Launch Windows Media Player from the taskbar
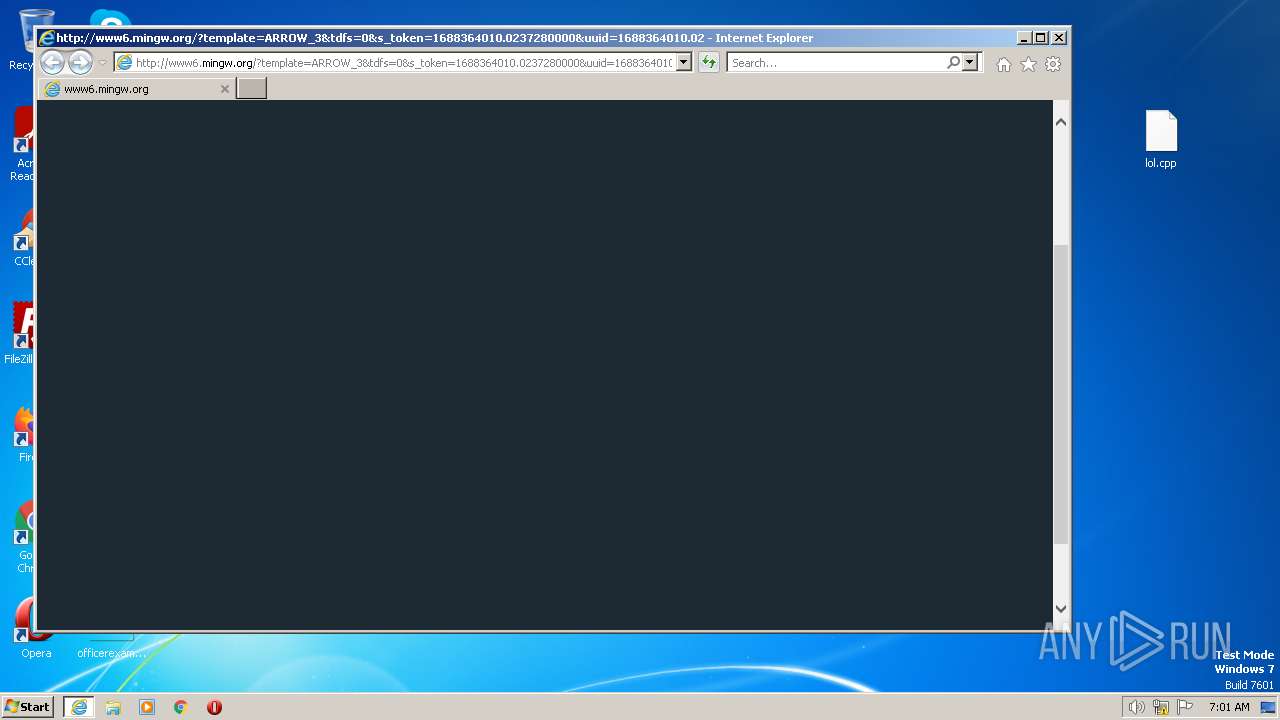Image resolution: width=1280 pixels, height=720 pixels. click(x=147, y=707)
